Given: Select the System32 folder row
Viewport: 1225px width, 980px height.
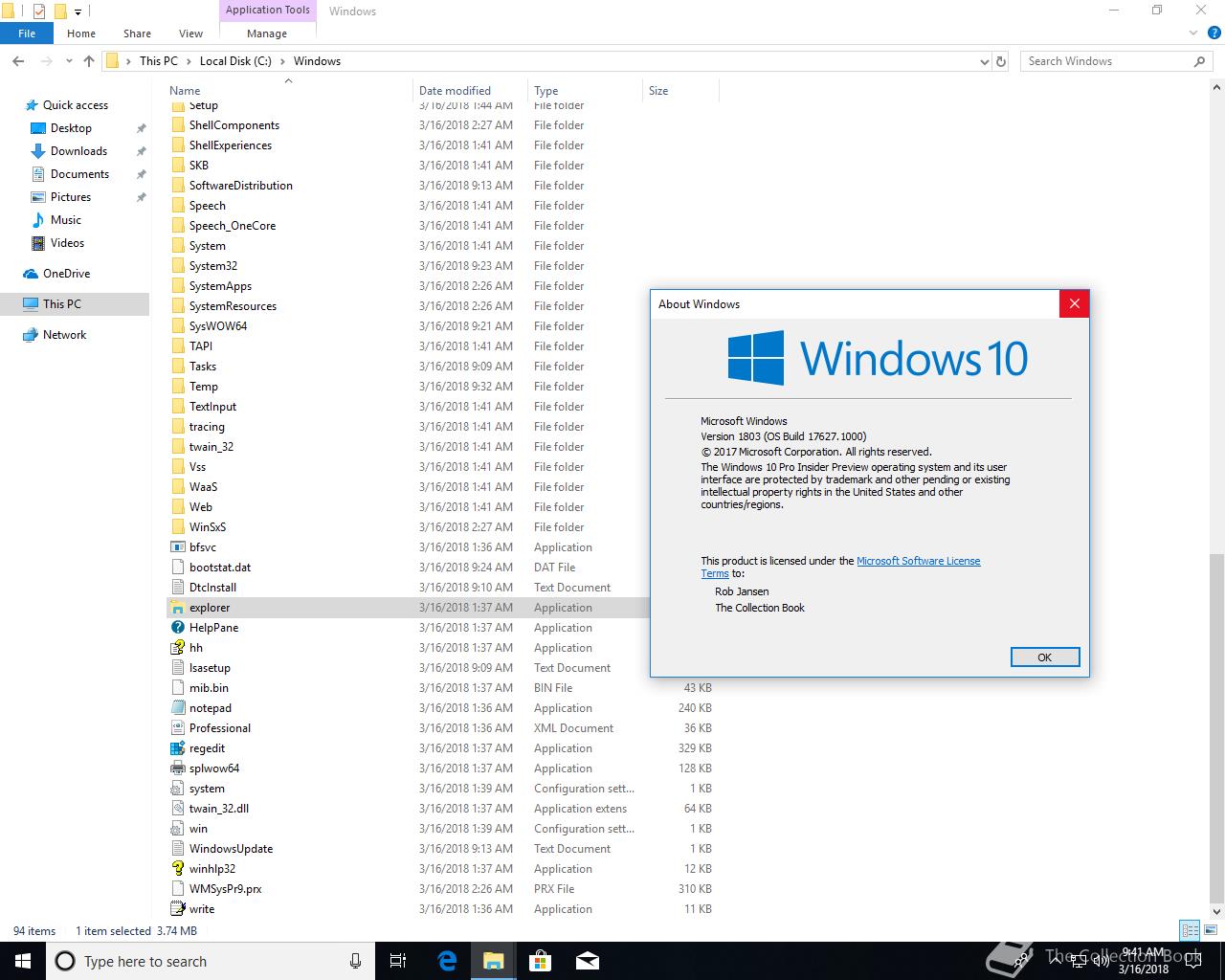Looking at the screenshot, I should coord(442,266).
